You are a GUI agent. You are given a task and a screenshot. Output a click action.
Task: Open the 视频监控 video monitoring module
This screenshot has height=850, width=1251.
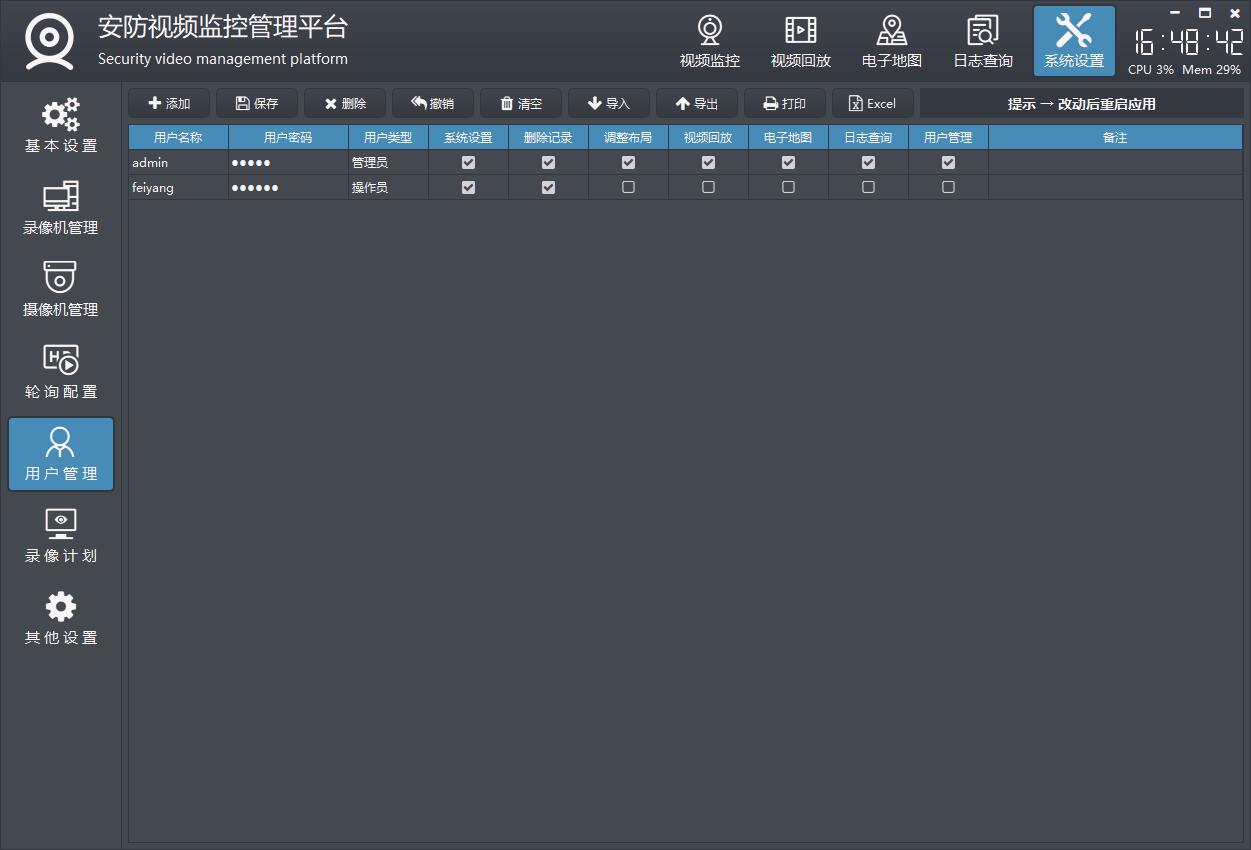709,42
